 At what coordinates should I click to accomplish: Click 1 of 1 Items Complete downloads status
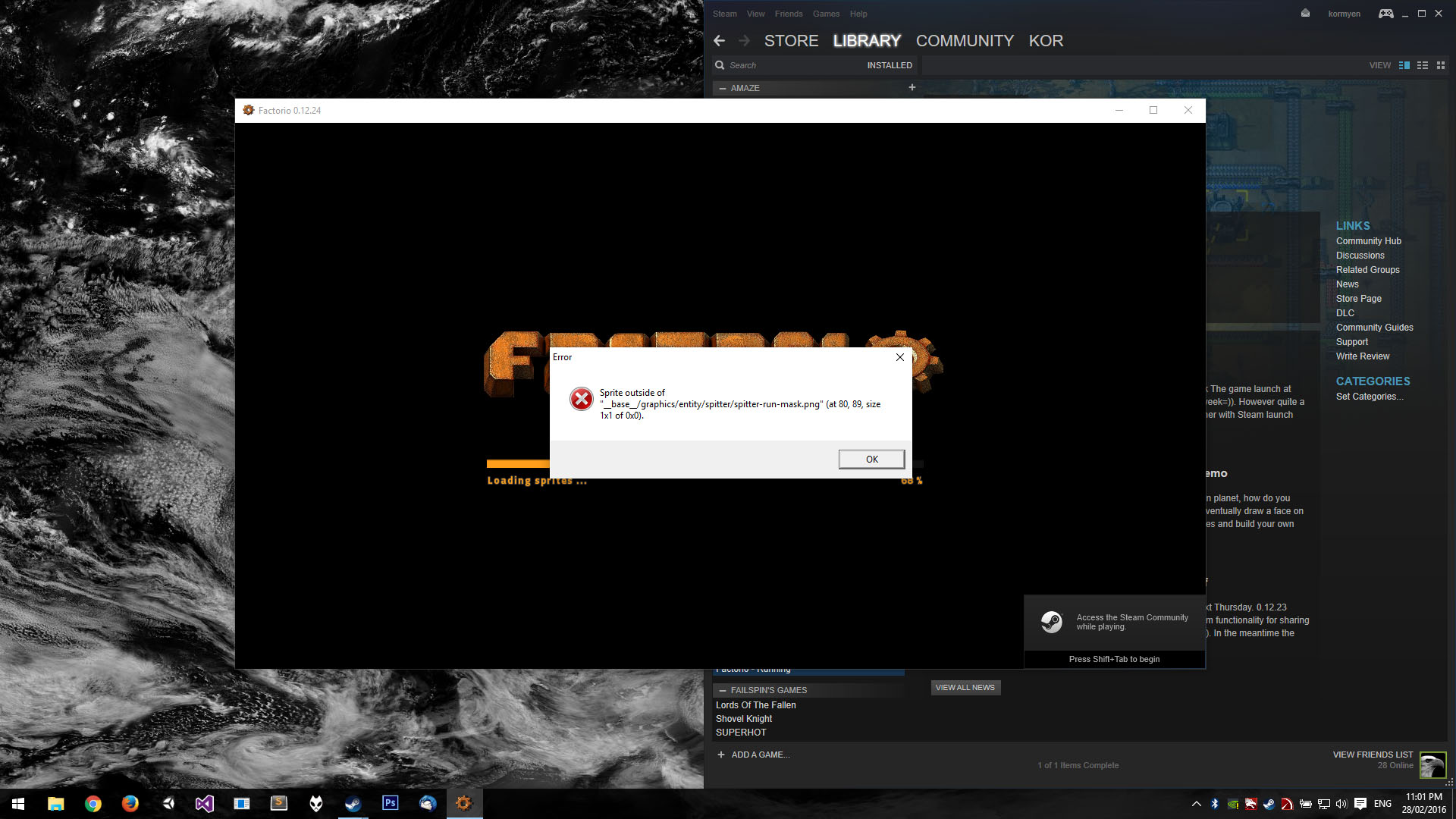(x=1078, y=765)
